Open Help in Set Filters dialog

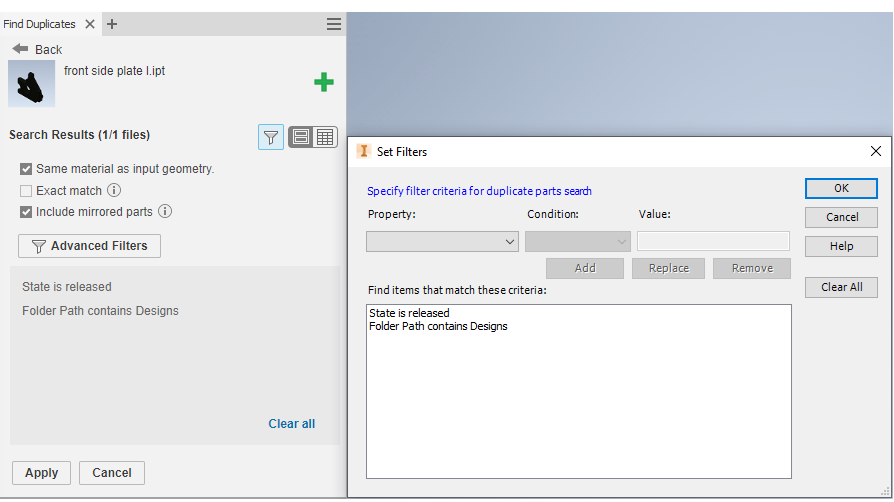(841, 246)
